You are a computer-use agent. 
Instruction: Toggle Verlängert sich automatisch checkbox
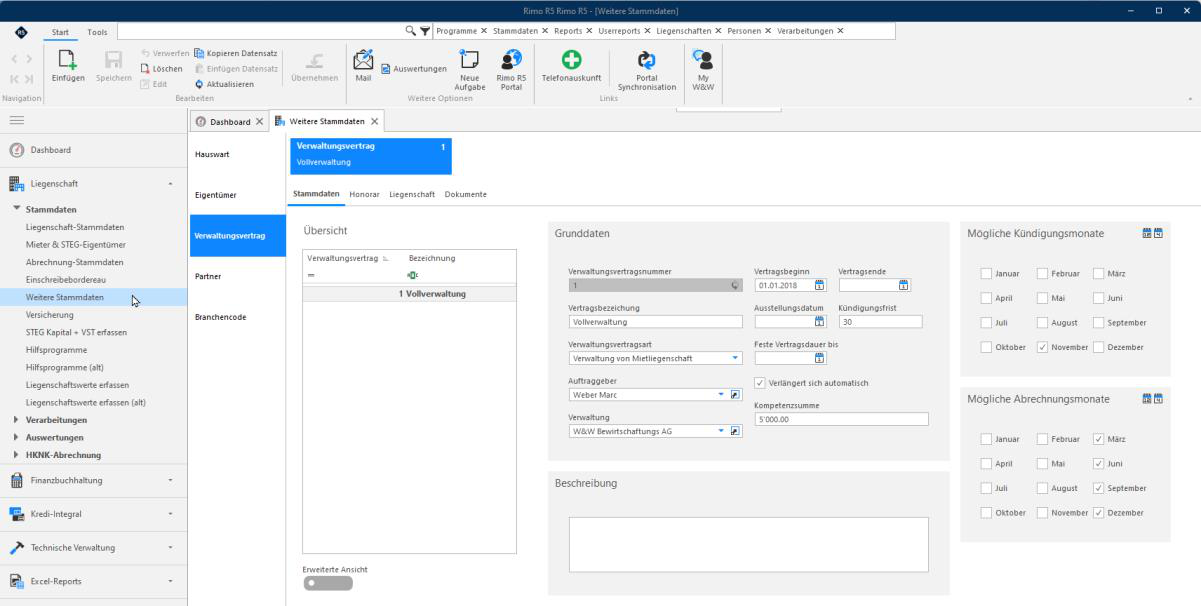pyautogui.click(x=760, y=383)
